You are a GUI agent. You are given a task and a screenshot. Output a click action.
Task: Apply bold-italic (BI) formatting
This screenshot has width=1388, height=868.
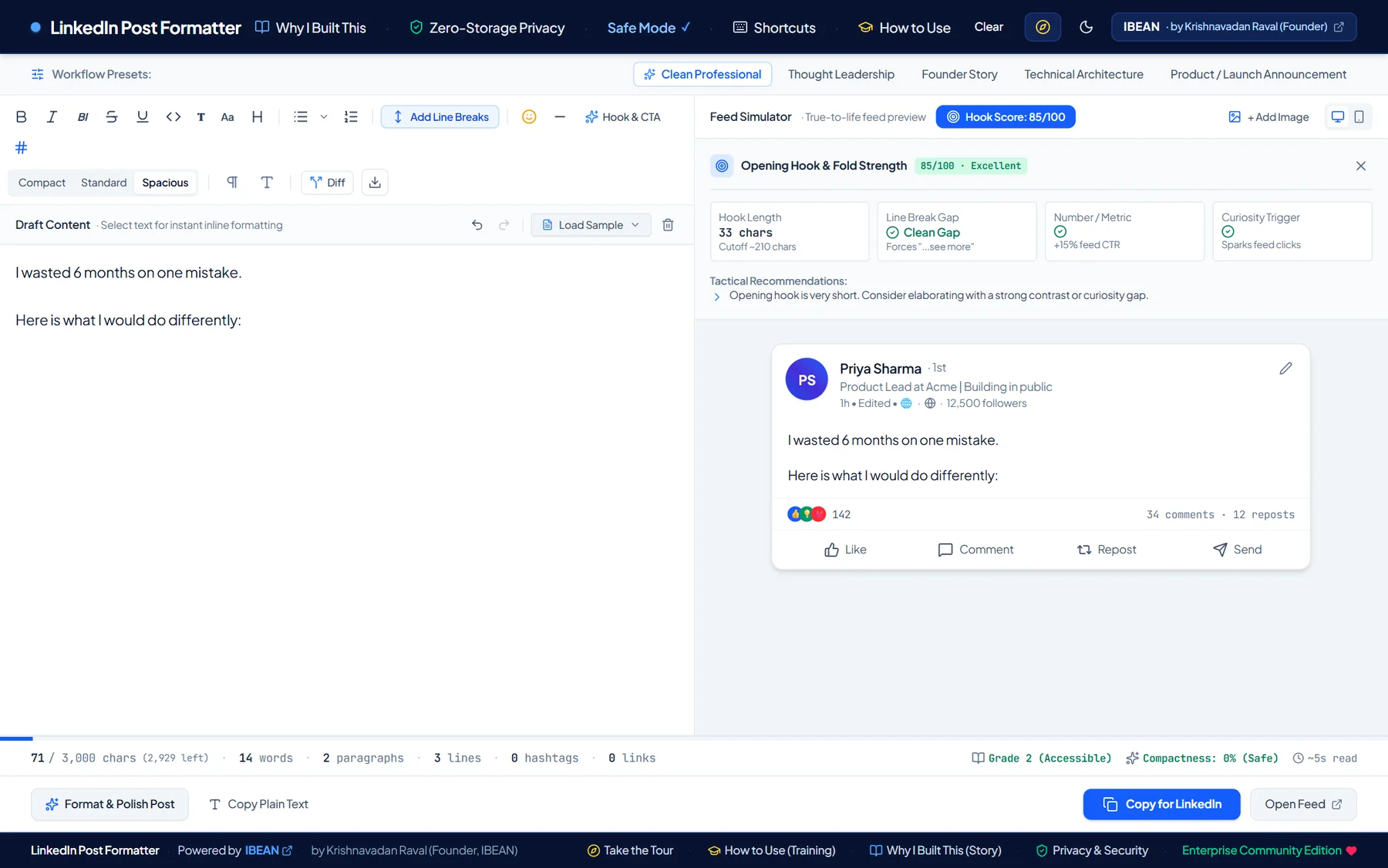83,117
